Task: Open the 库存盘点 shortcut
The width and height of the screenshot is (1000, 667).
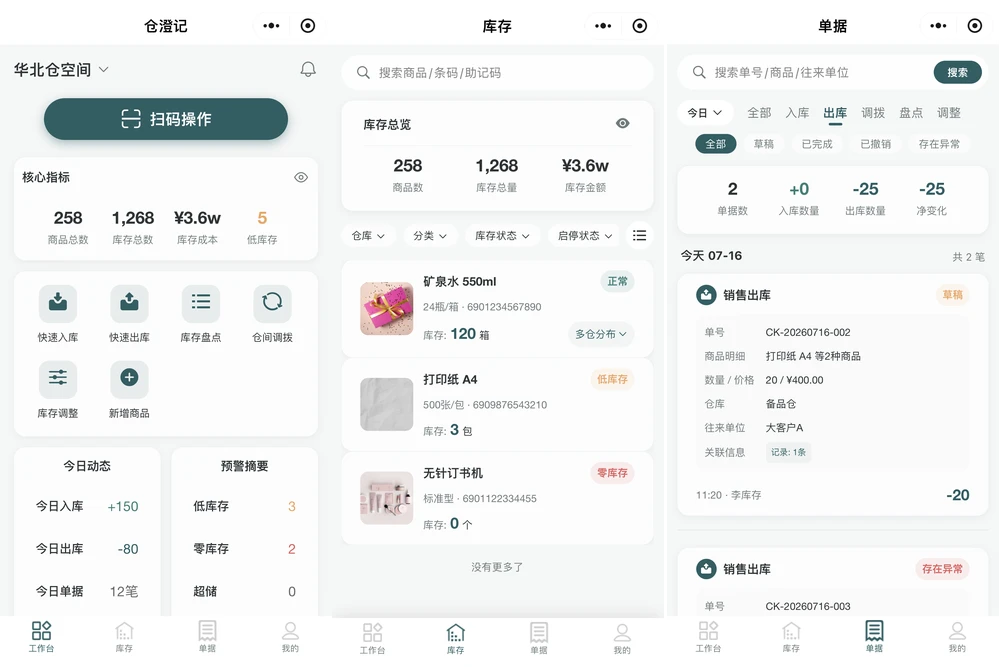Action: coord(201,303)
